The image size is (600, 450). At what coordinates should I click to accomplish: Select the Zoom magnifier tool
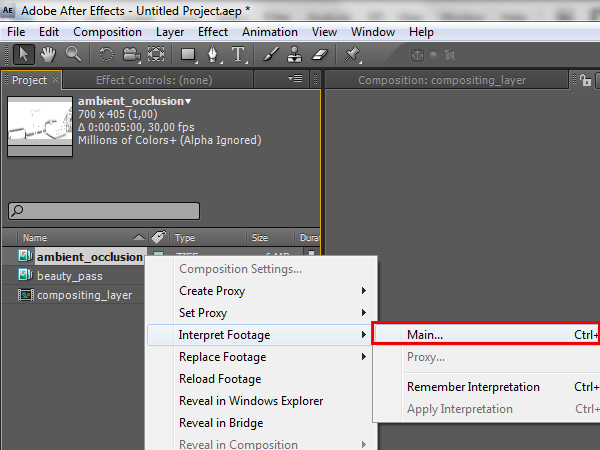(74, 54)
